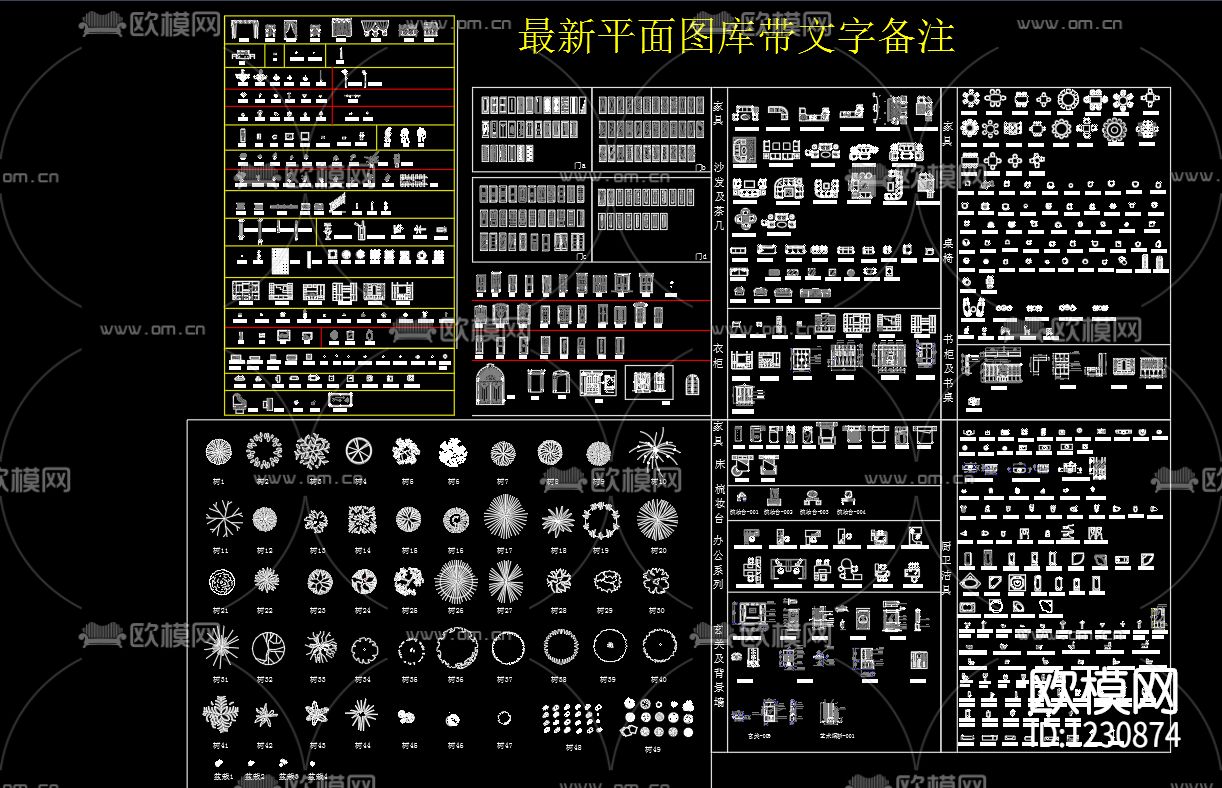Click the 桌椅 section label

(x=948, y=251)
